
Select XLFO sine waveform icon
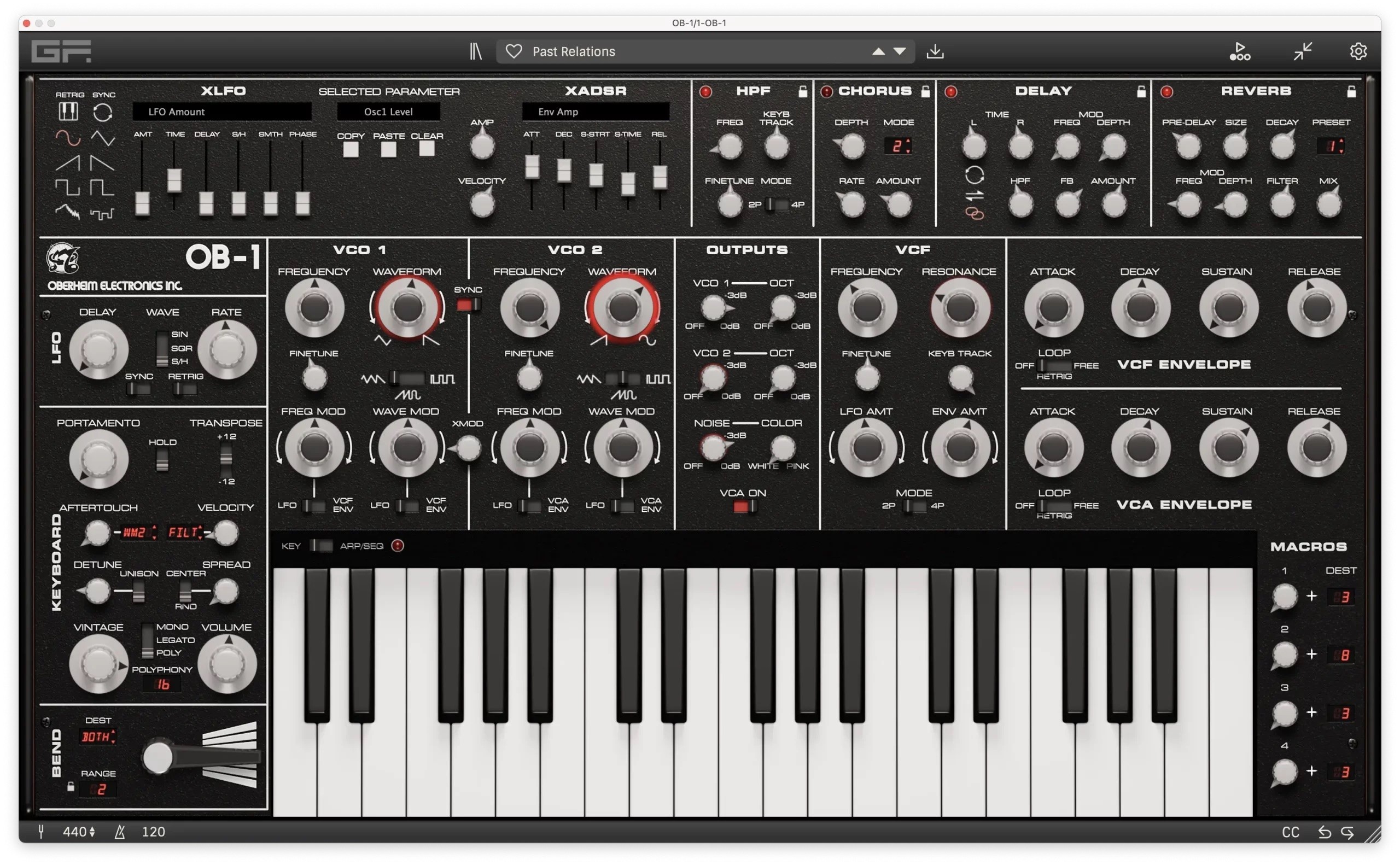pyautogui.click(x=68, y=138)
